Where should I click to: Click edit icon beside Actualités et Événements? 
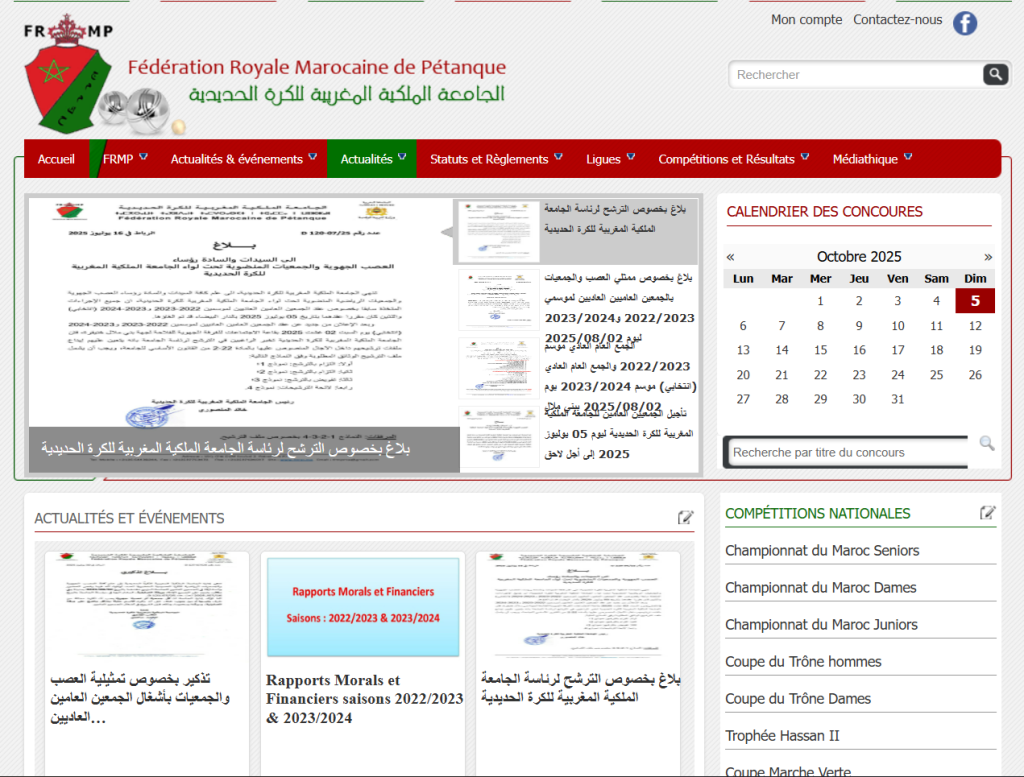coord(685,517)
